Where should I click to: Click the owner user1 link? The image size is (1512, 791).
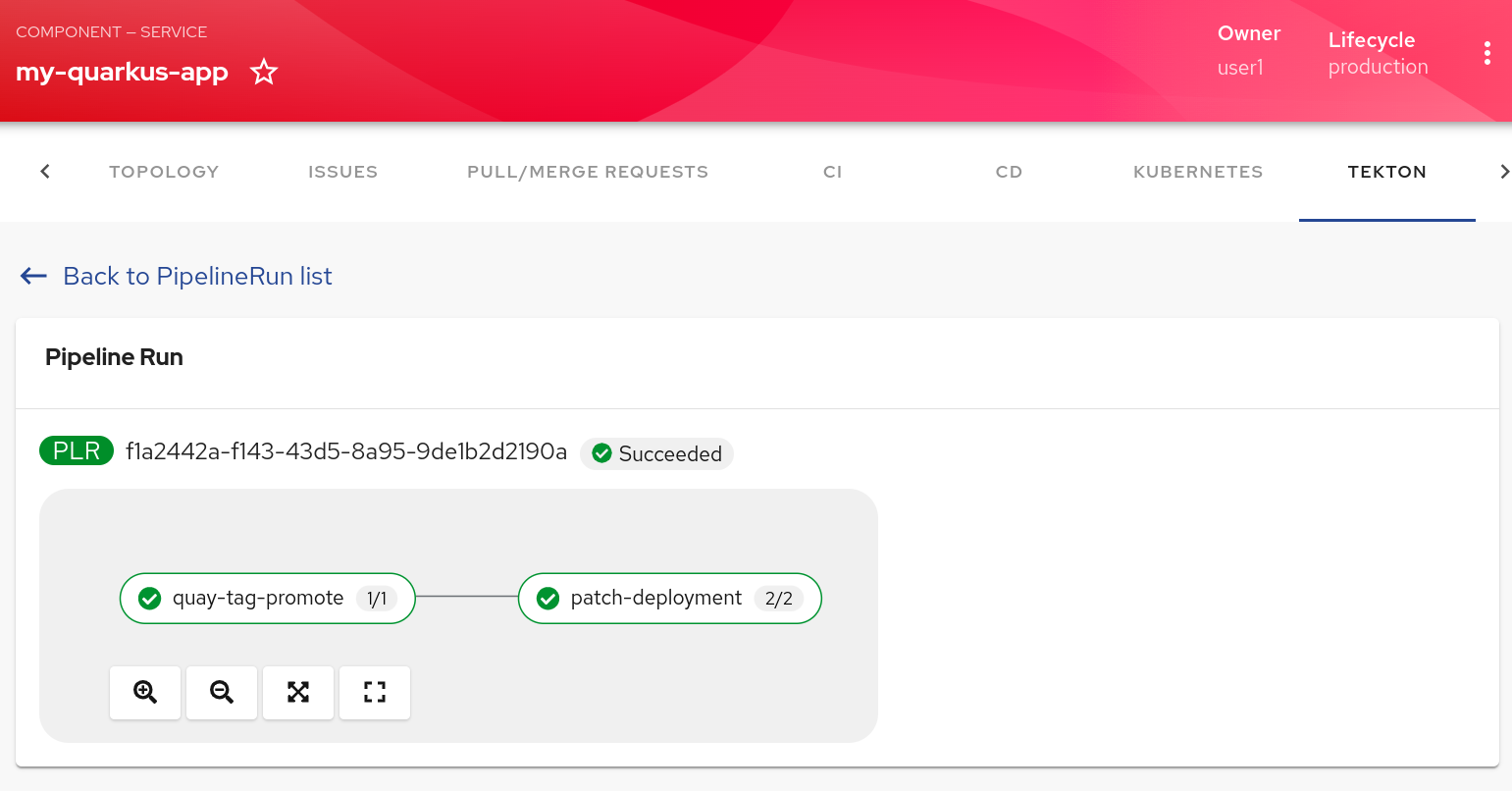pos(1240,68)
